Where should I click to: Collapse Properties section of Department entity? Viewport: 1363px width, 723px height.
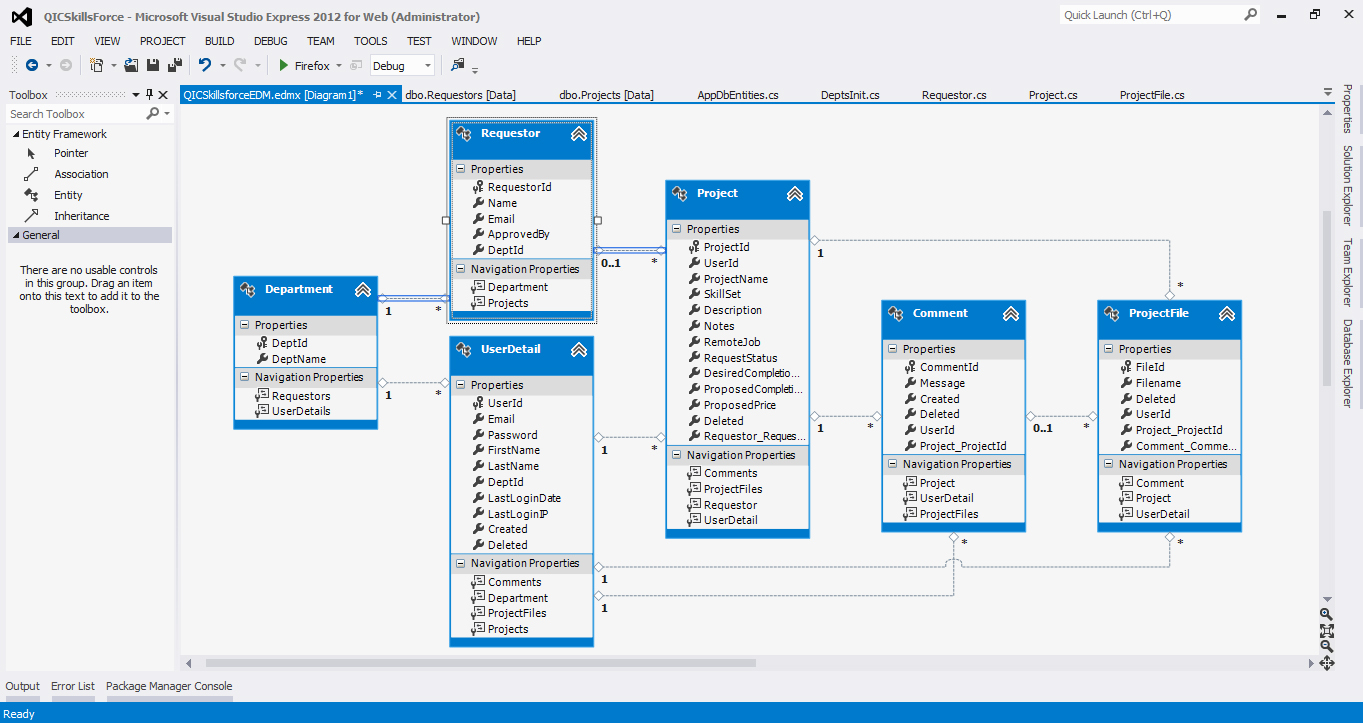coord(245,325)
